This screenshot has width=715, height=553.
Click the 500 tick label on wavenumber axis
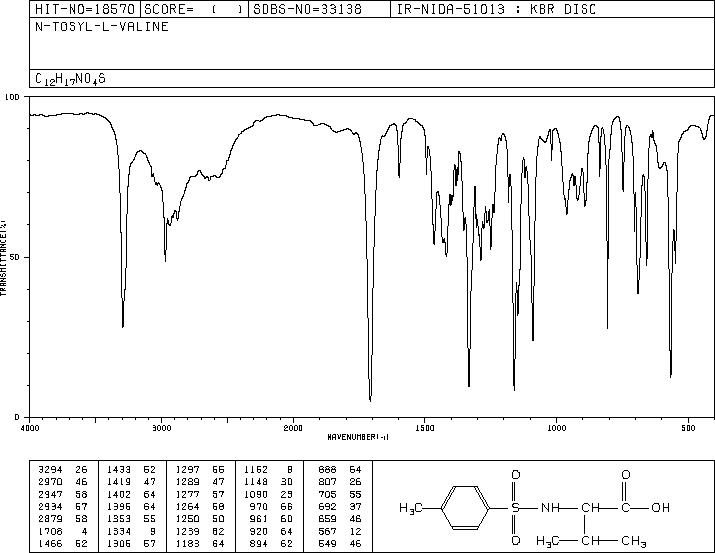(688, 428)
